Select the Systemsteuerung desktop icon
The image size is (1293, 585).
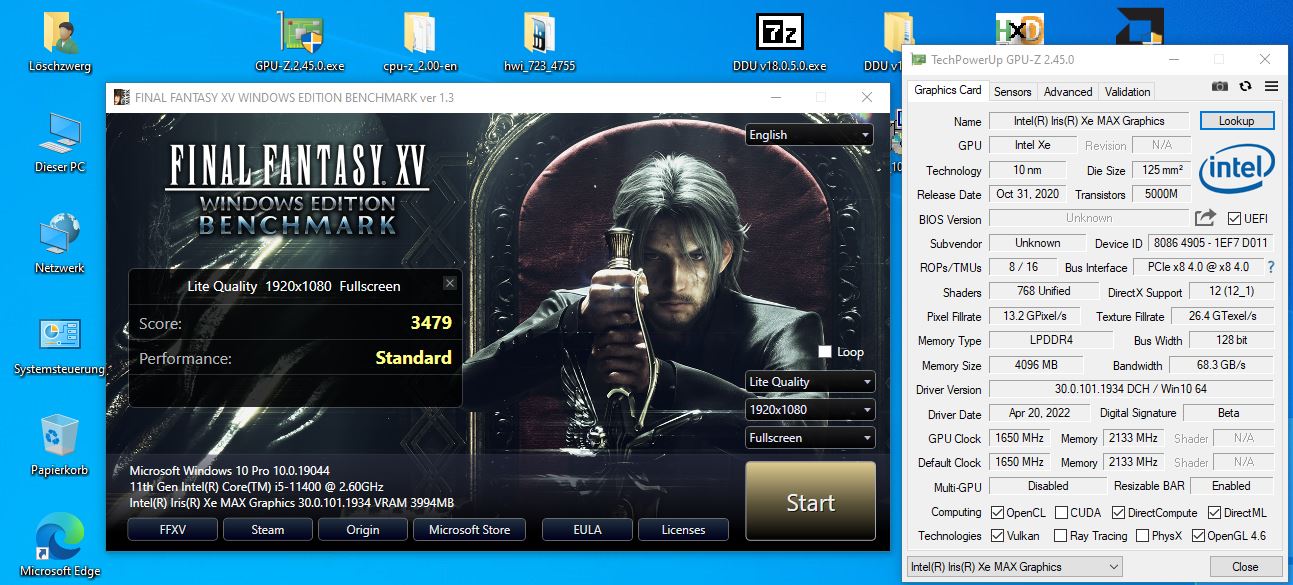pyautogui.click(x=60, y=347)
